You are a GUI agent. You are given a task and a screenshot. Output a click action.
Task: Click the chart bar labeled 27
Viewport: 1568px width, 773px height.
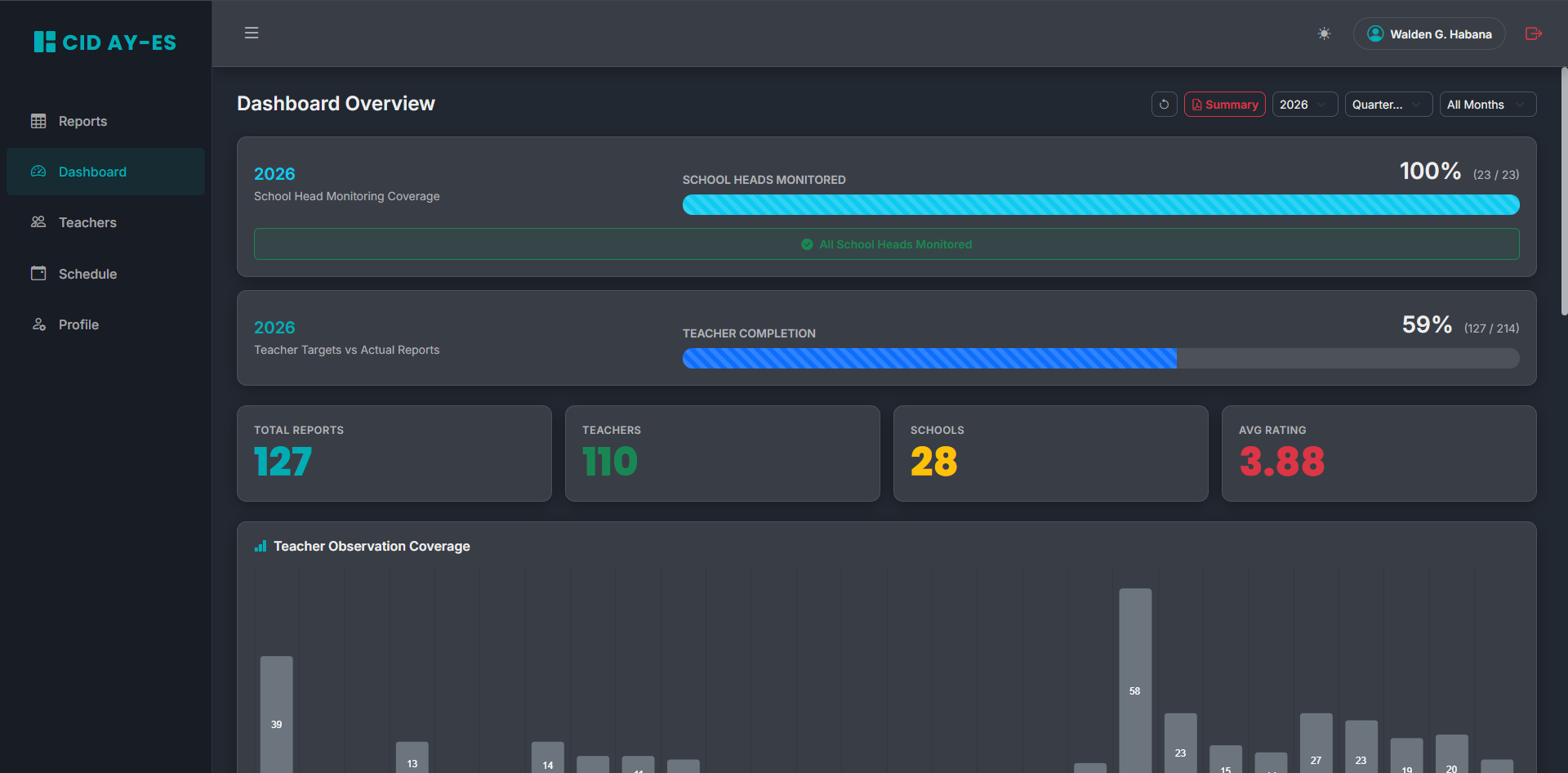[x=1316, y=743]
